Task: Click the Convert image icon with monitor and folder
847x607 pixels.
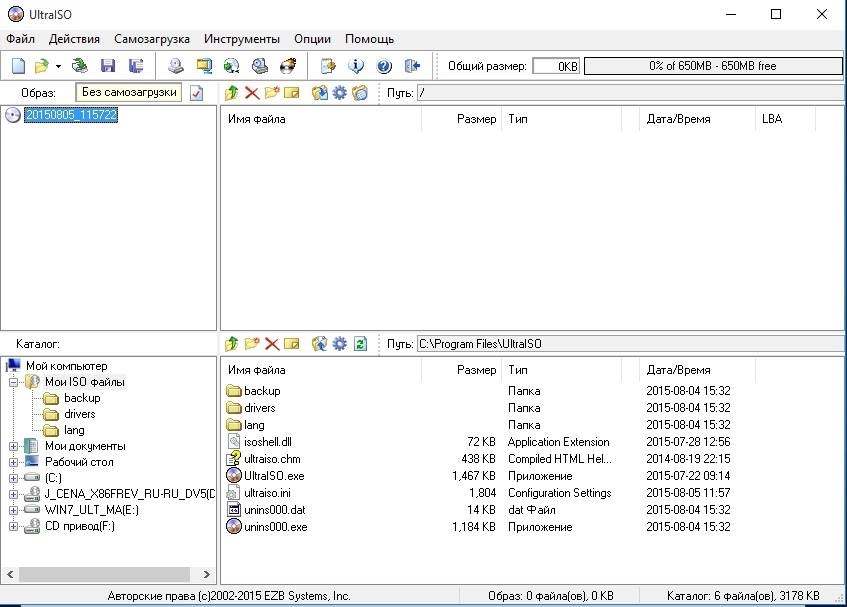Action: pyautogui.click(x=204, y=66)
